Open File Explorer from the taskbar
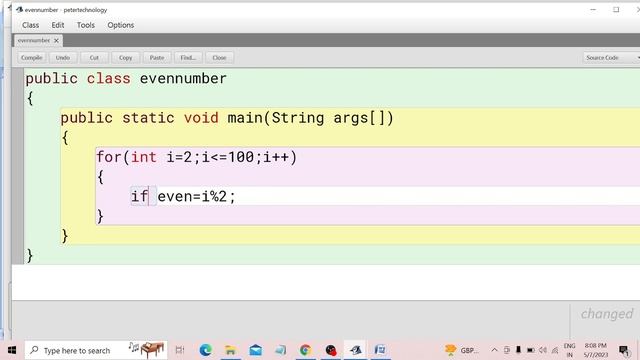 coord(231,350)
